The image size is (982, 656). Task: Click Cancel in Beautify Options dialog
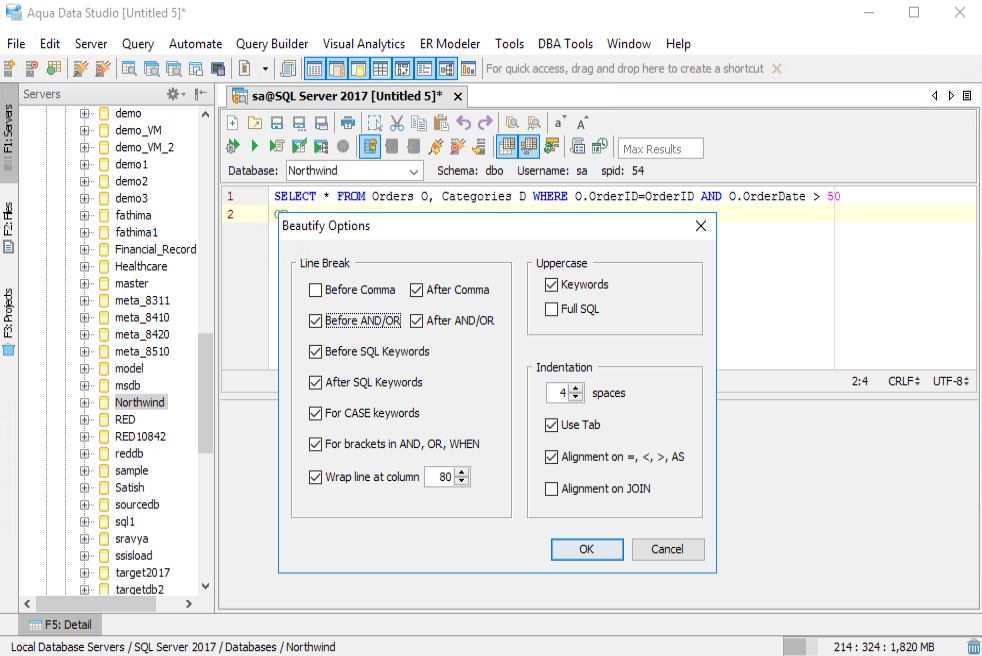pyautogui.click(x=668, y=549)
